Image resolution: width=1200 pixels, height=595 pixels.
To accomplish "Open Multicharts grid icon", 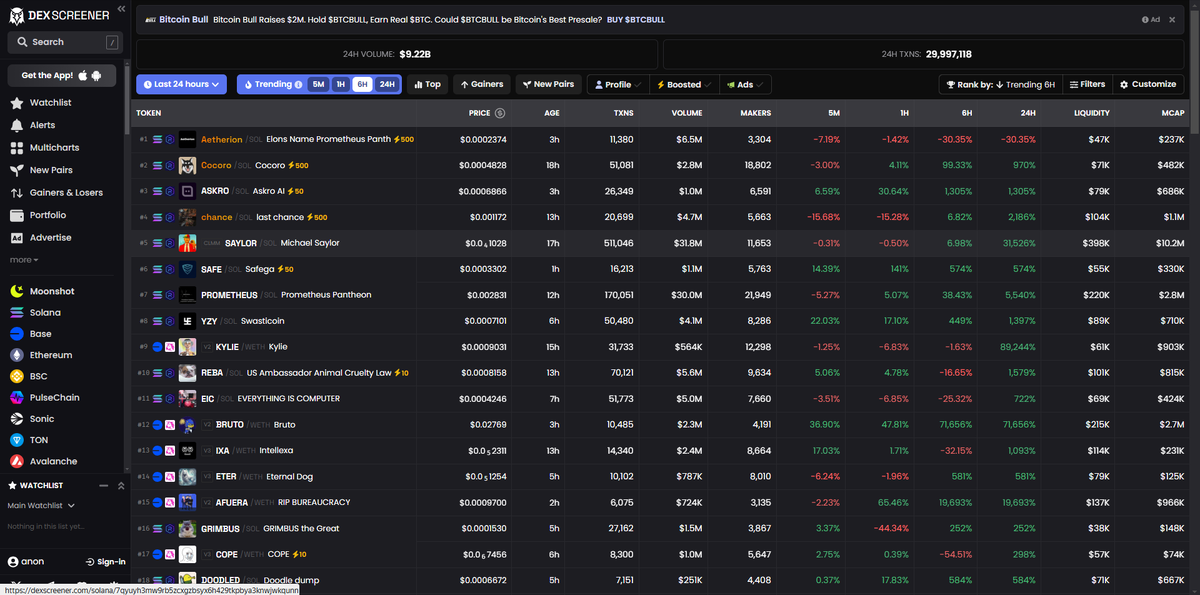I will coord(17,148).
